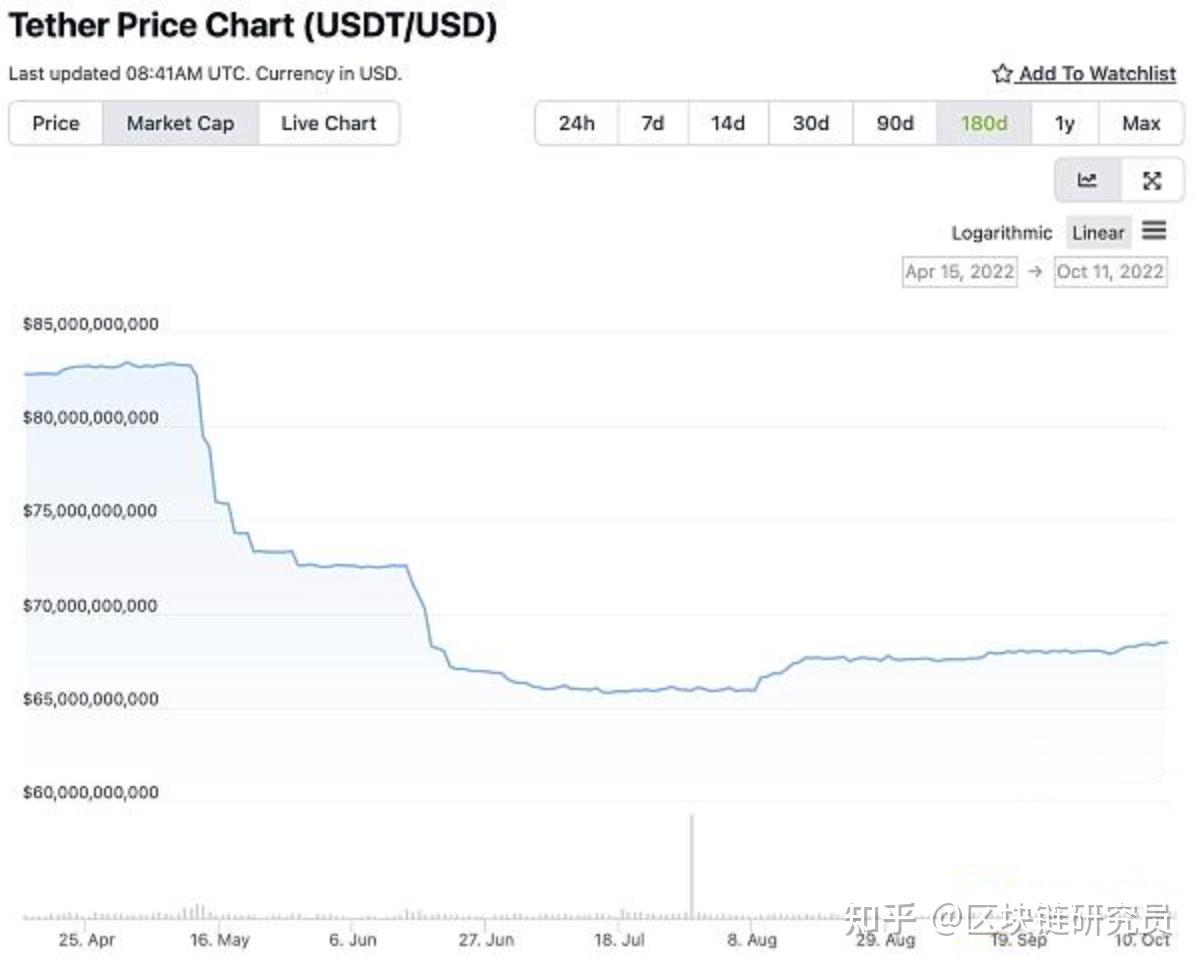Select the Market Cap tab
The width and height of the screenshot is (1204, 968).
coord(180,123)
